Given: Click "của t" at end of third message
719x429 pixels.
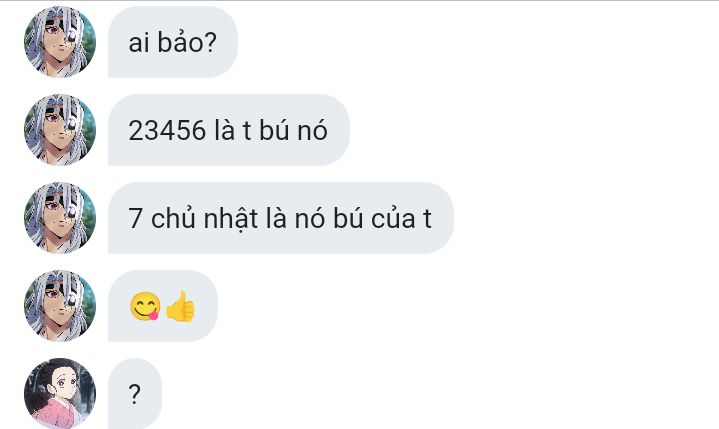Looking at the screenshot, I should point(401,218).
